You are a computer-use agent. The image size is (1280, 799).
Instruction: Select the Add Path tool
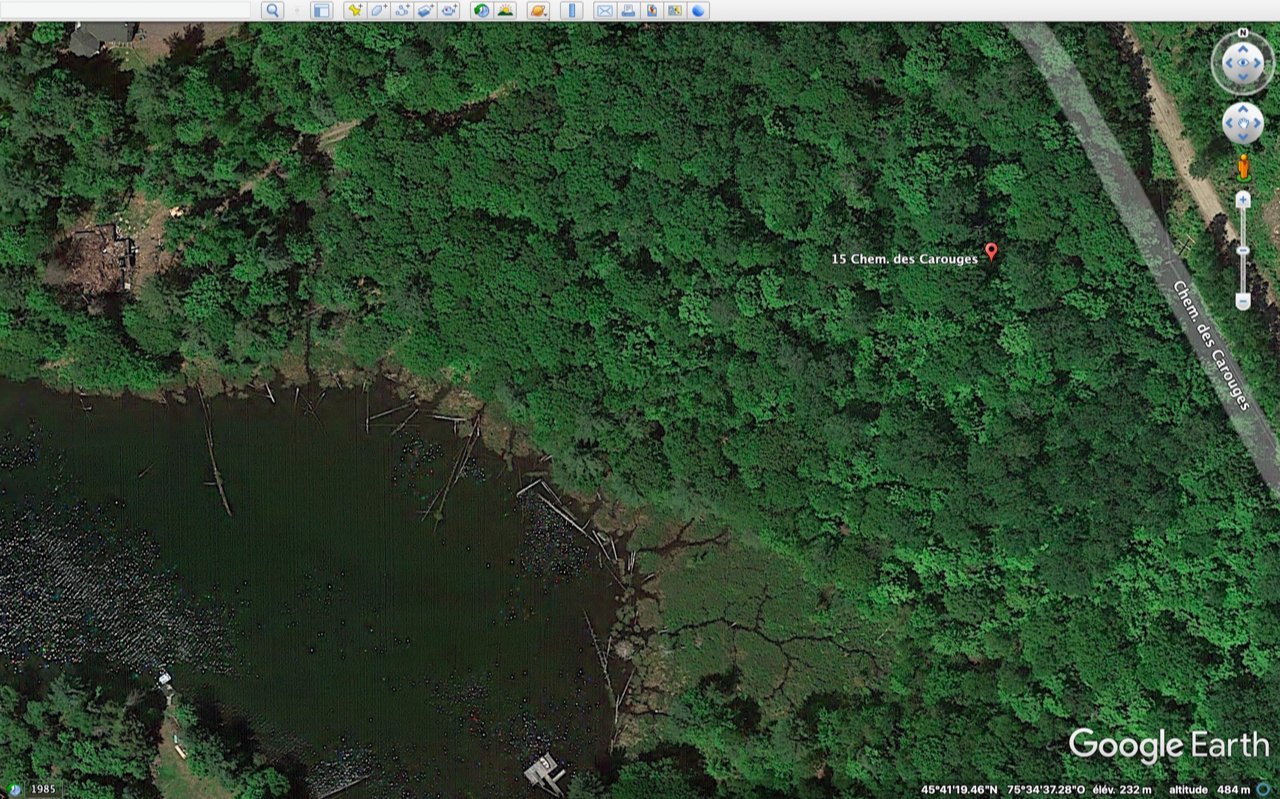pyautogui.click(x=403, y=10)
